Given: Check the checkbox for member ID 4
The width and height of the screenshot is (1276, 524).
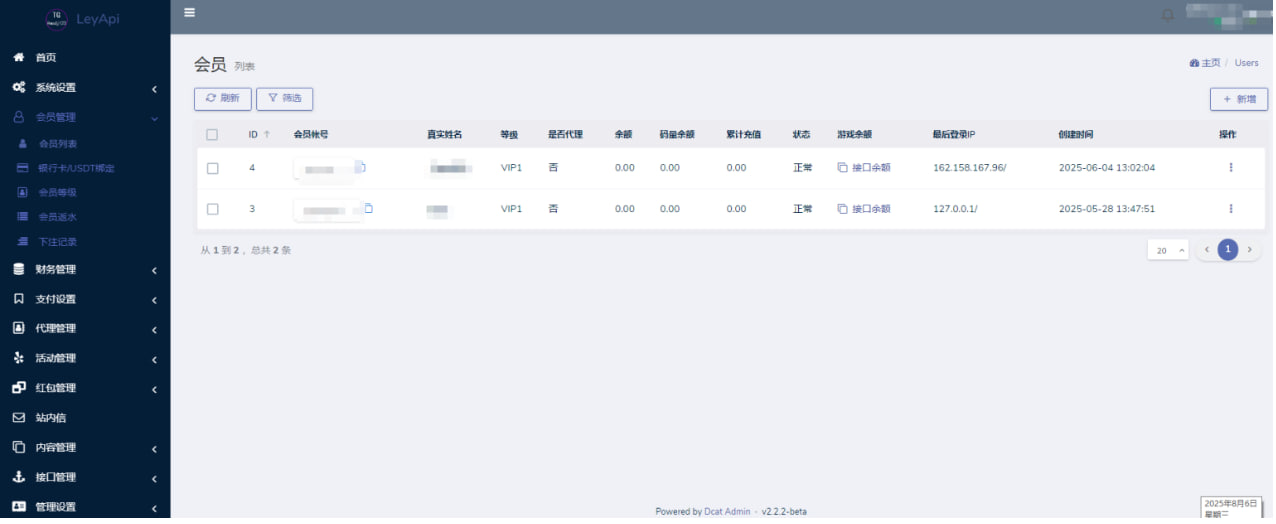Looking at the screenshot, I should [212, 168].
